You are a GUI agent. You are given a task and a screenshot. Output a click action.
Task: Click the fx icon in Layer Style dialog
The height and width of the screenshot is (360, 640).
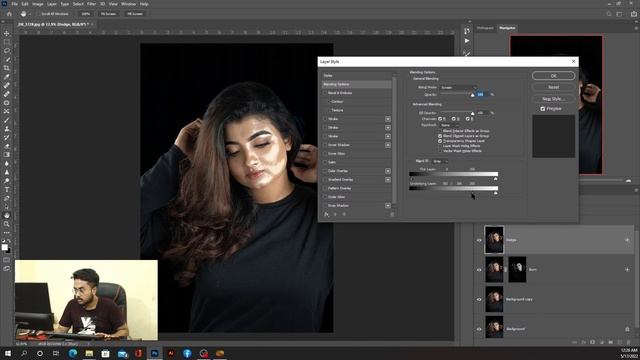pos(327,214)
